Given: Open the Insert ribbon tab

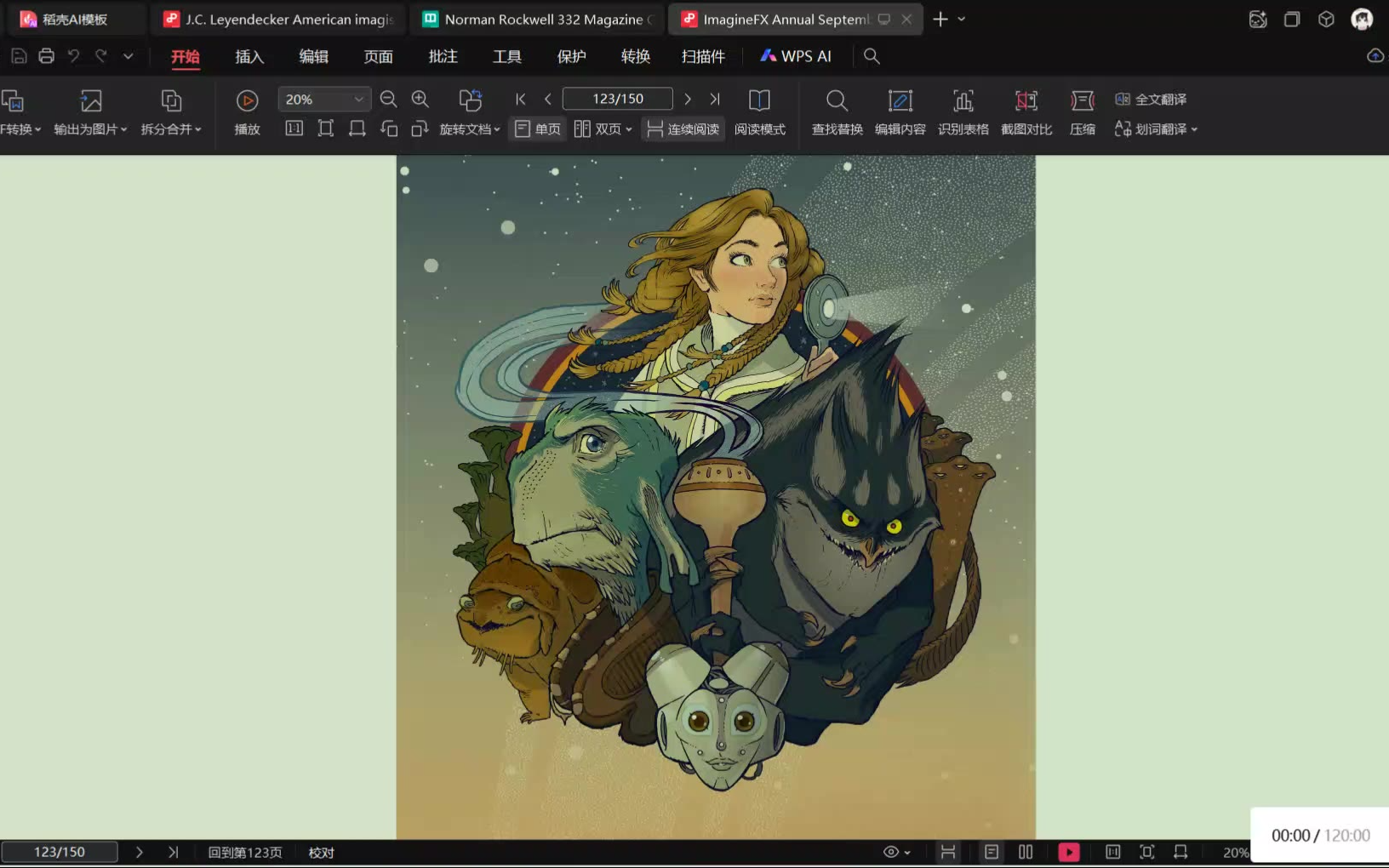Looking at the screenshot, I should point(249,57).
